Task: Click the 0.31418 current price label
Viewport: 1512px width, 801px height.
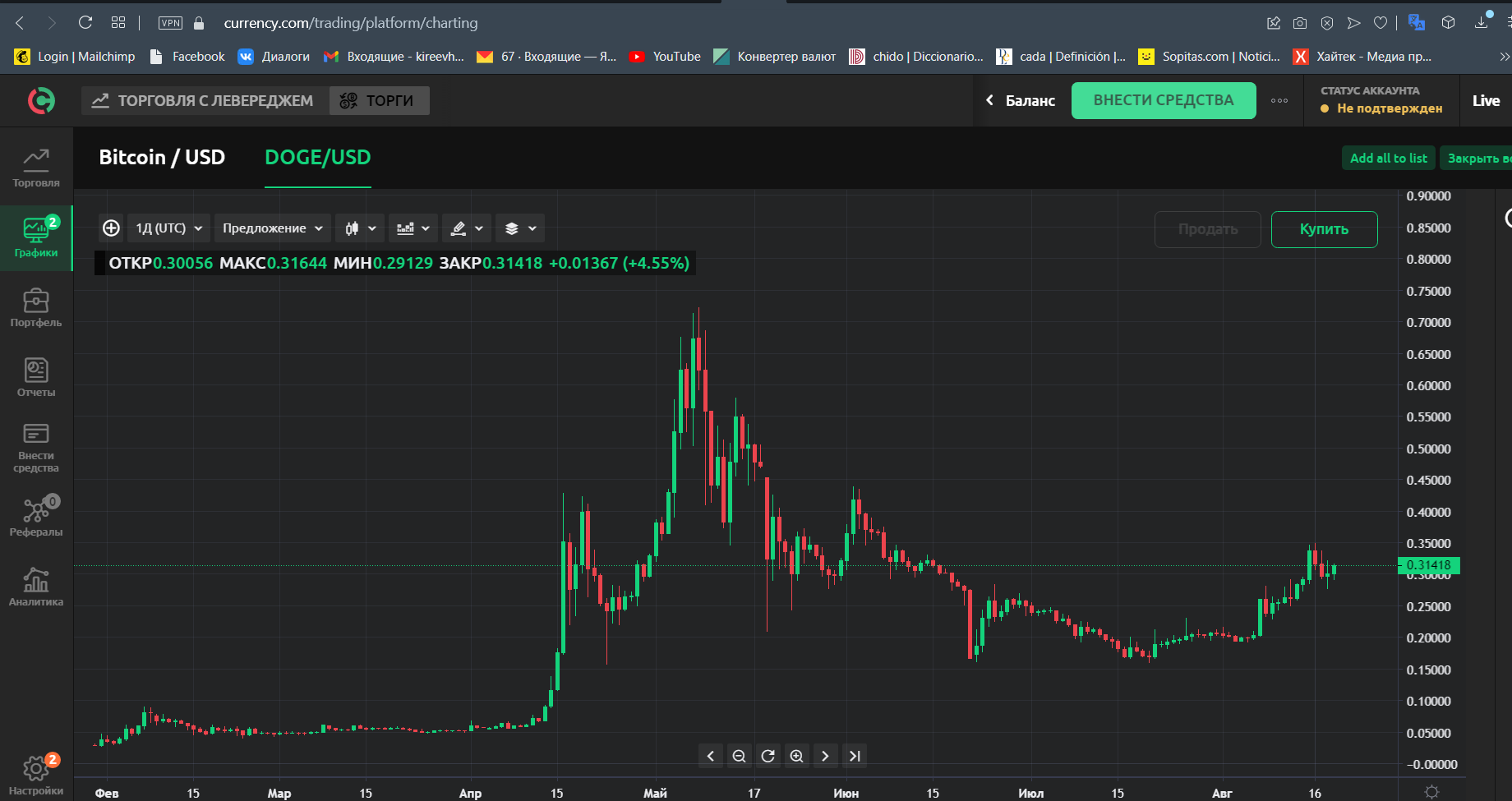Action: [1429, 565]
